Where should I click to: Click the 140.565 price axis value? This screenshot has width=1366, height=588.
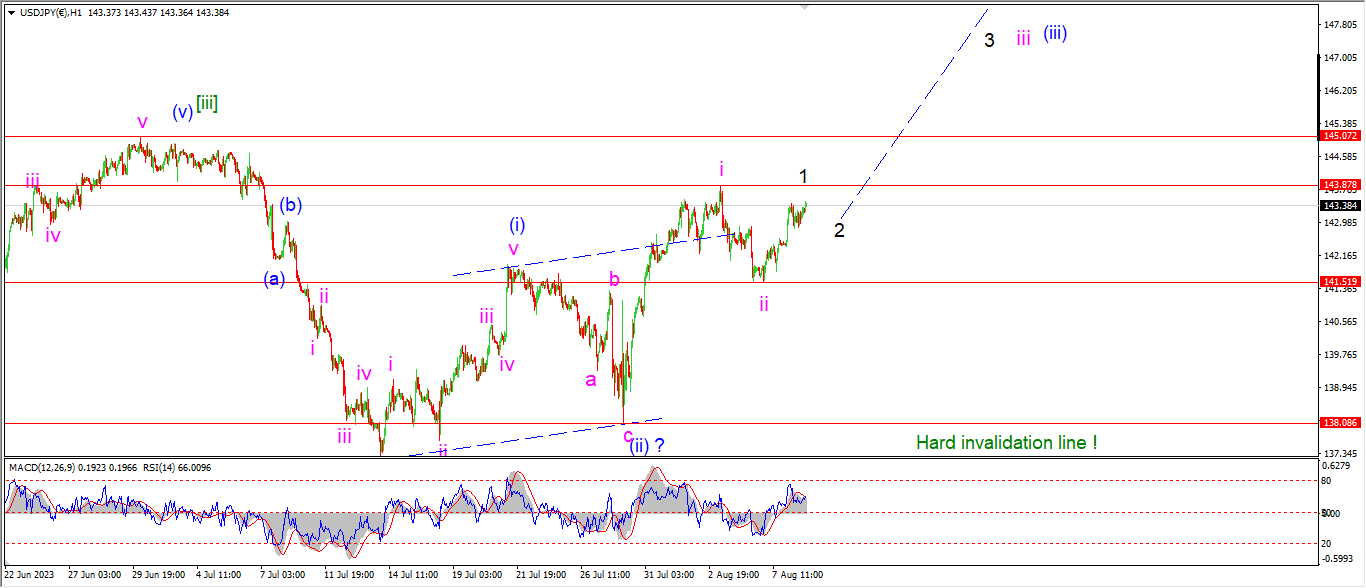[x=1339, y=321]
